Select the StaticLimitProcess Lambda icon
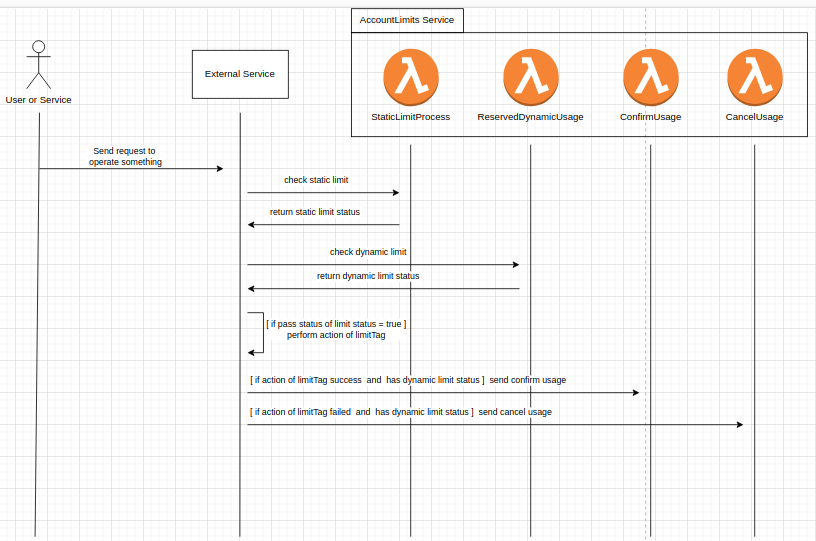The image size is (816, 541). pos(410,77)
